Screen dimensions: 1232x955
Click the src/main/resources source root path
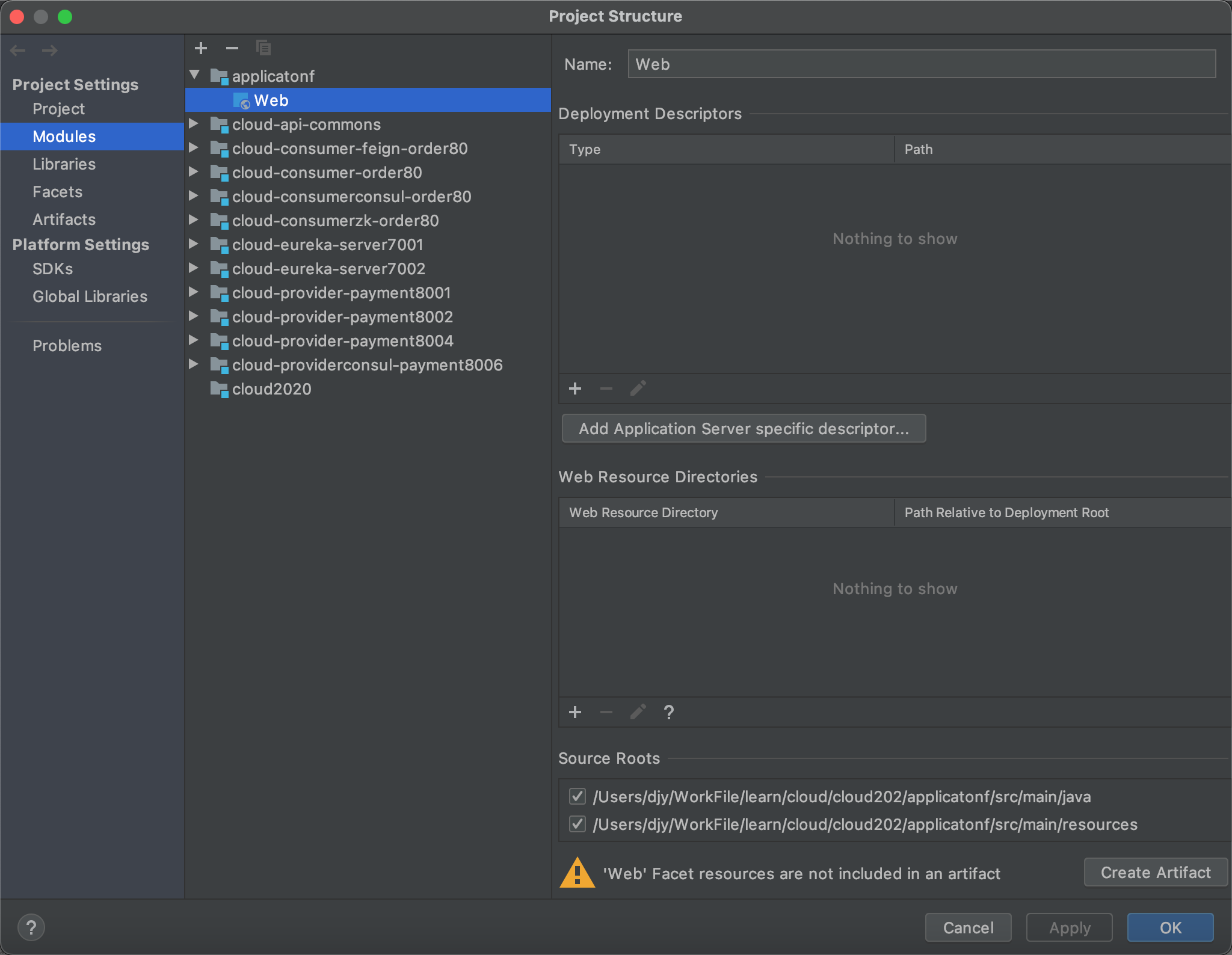(x=865, y=824)
